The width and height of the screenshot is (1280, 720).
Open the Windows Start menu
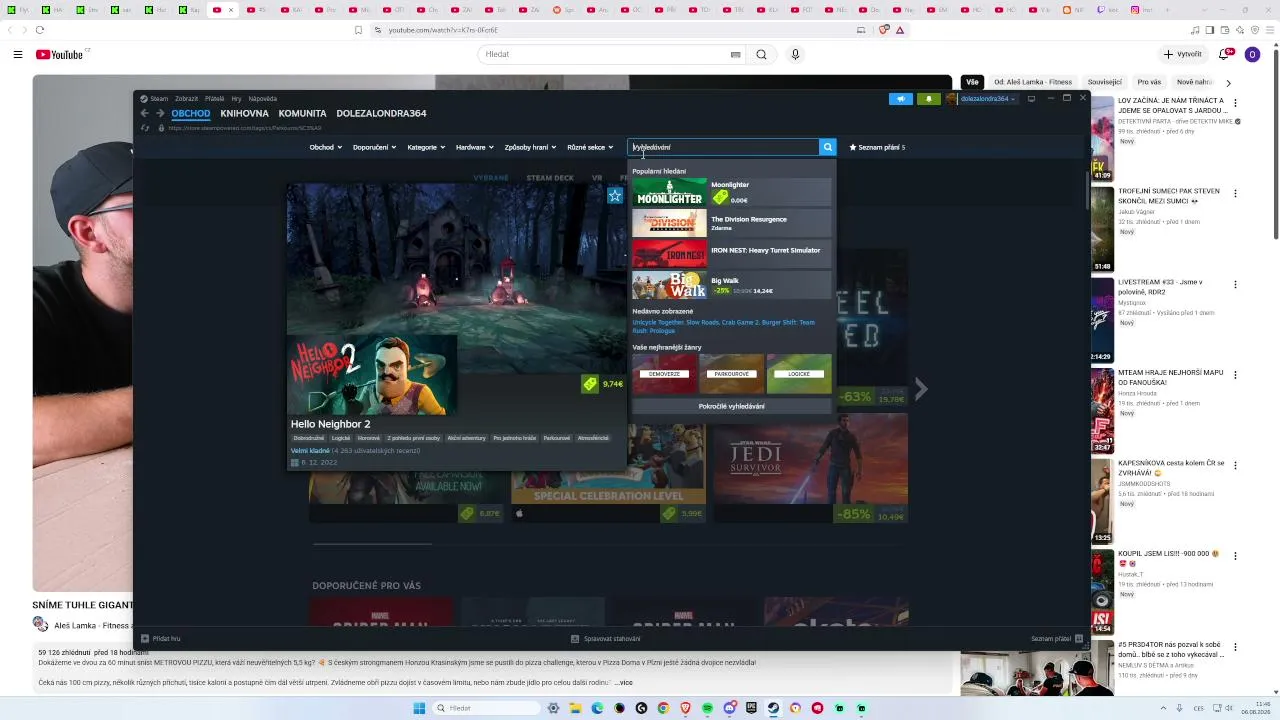click(x=420, y=708)
